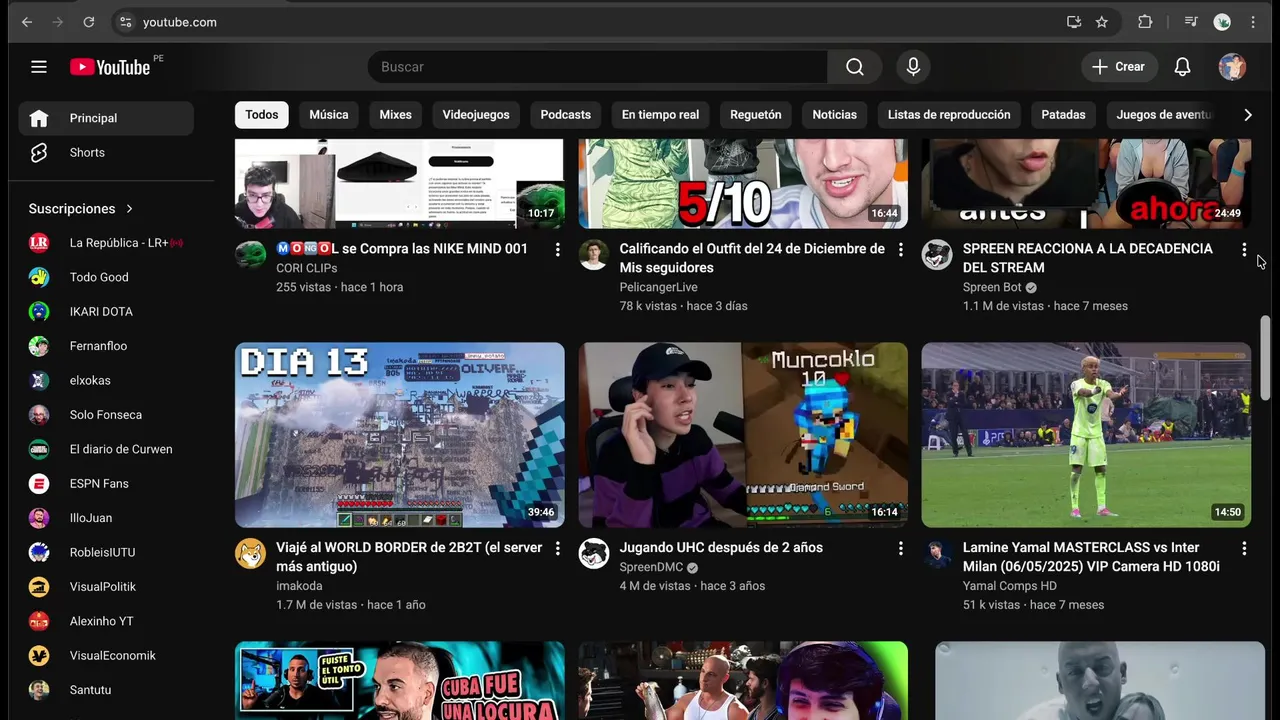Viewport: 1280px width, 720px height.
Task: Open the Santutu subscription
Action: 106,690
